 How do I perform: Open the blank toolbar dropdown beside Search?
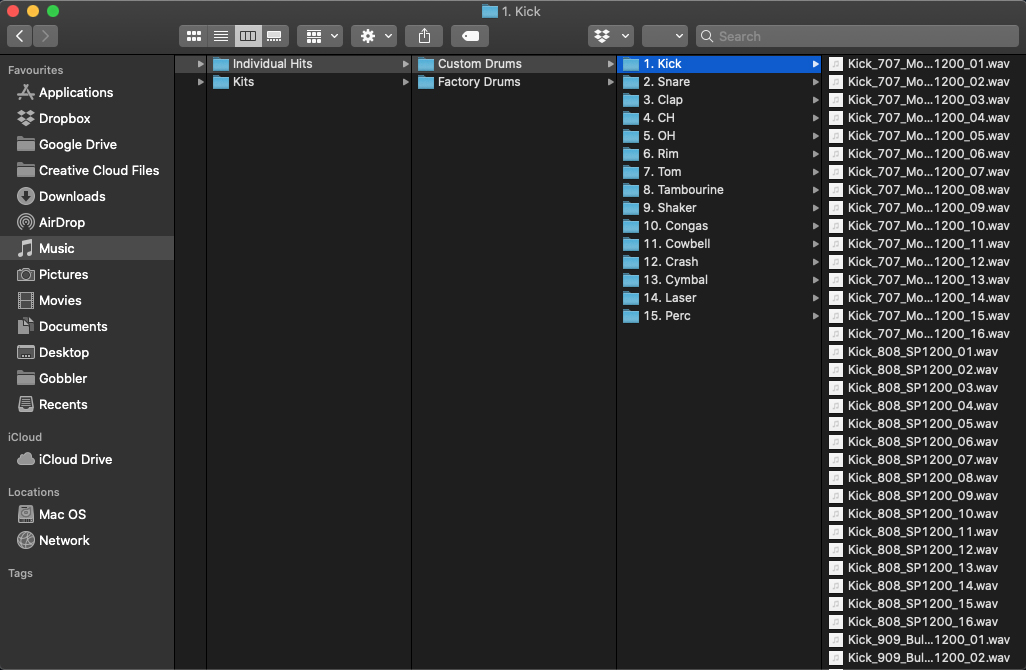(665, 36)
